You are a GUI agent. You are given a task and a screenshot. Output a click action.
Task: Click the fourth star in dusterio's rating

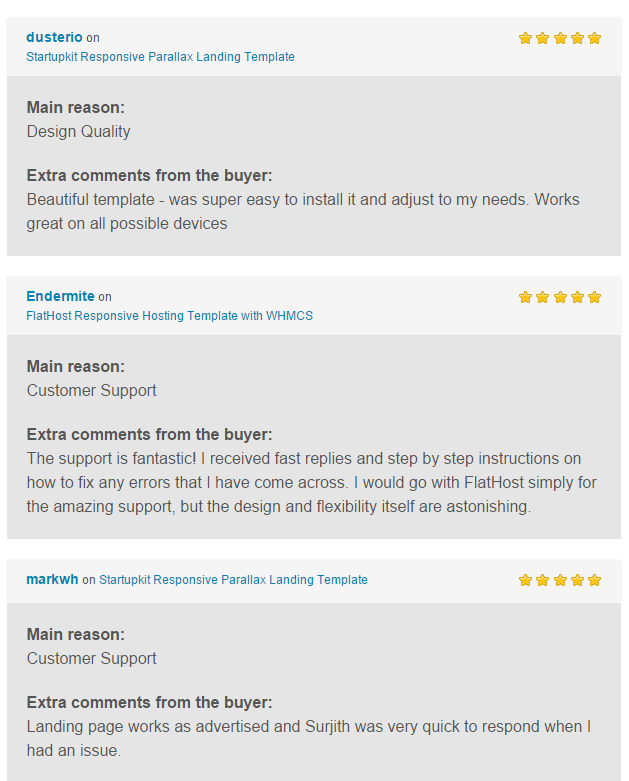(577, 38)
